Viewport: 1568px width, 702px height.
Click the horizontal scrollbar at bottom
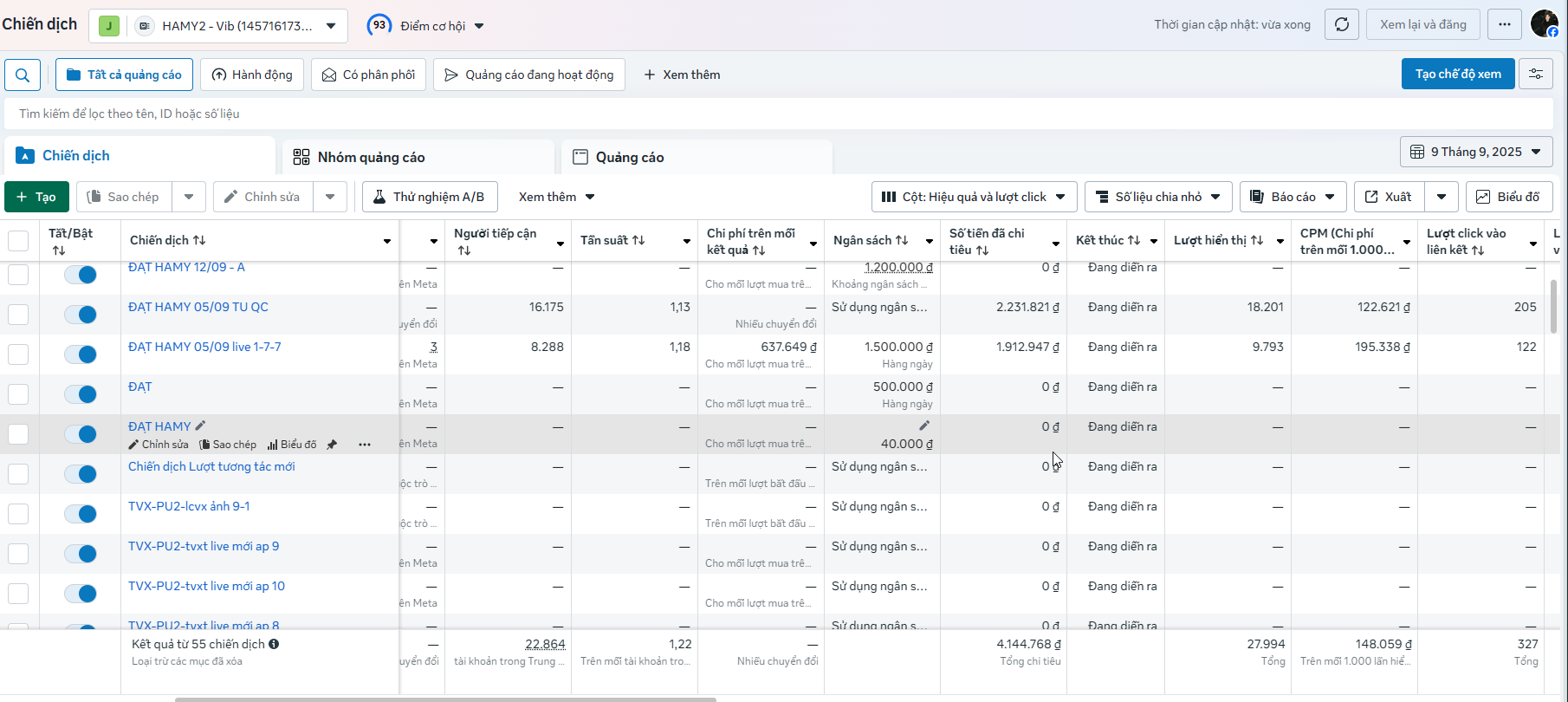(445, 699)
